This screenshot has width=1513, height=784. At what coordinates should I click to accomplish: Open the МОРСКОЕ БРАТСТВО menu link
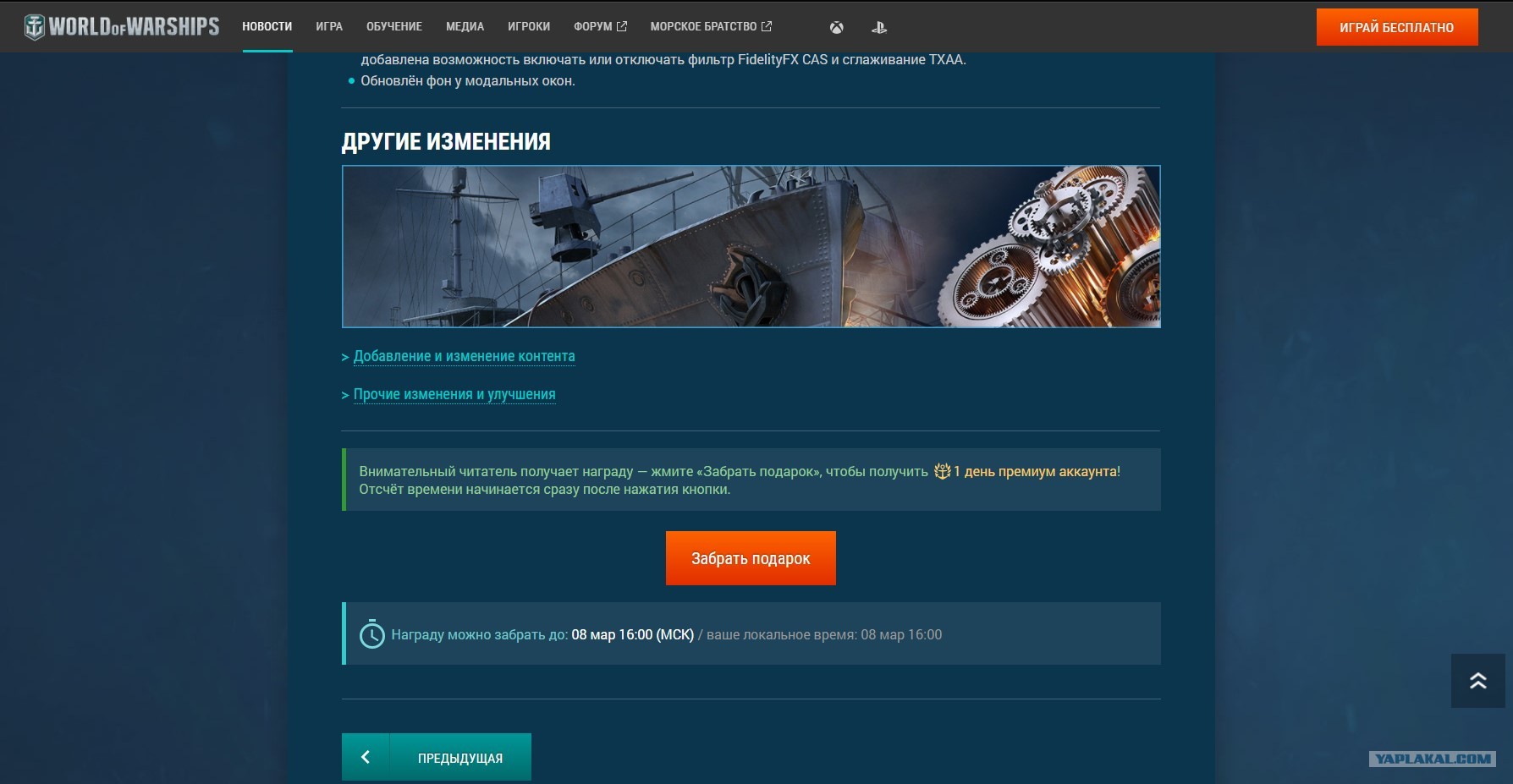(x=703, y=27)
